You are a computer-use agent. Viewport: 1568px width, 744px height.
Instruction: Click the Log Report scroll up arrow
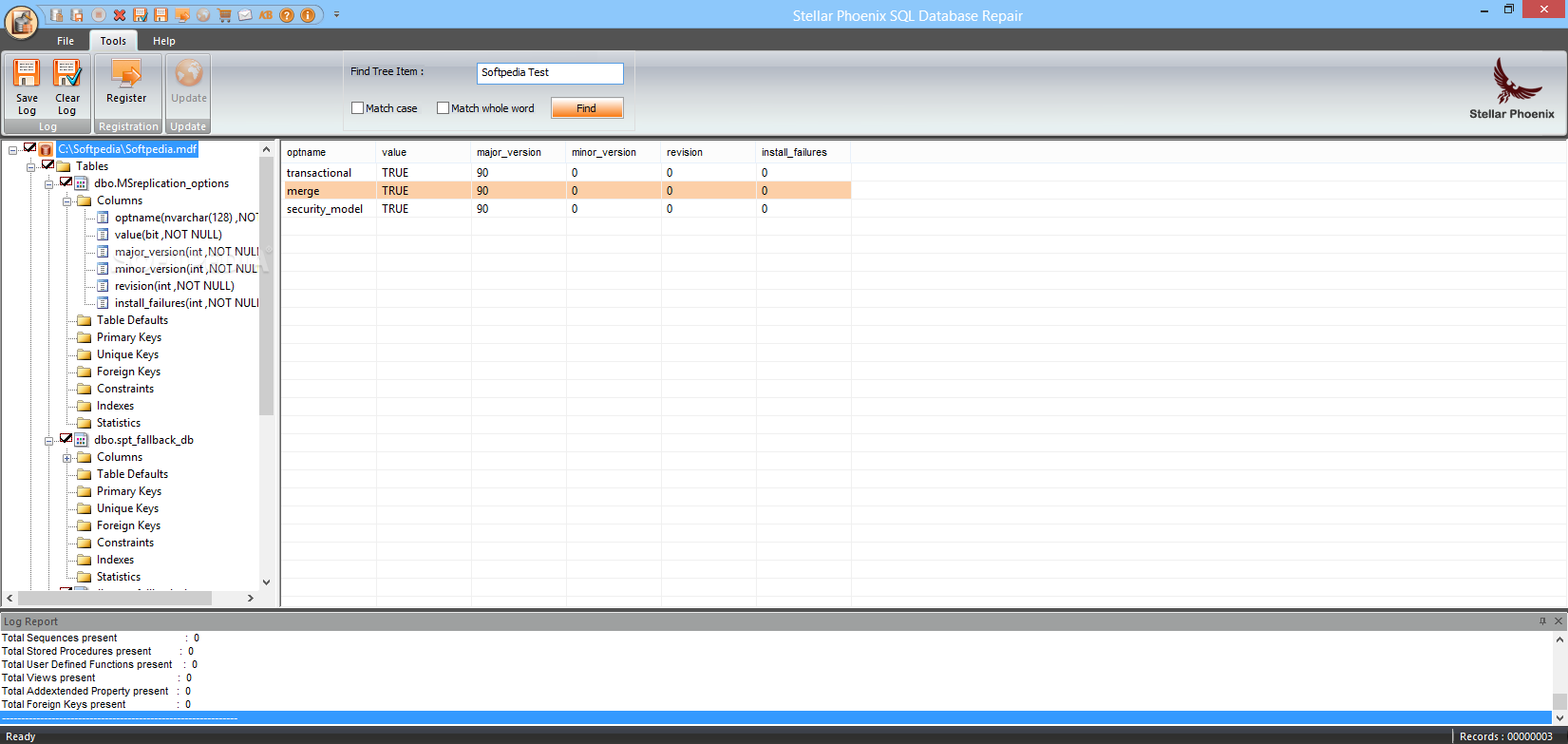(x=1559, y=639)
